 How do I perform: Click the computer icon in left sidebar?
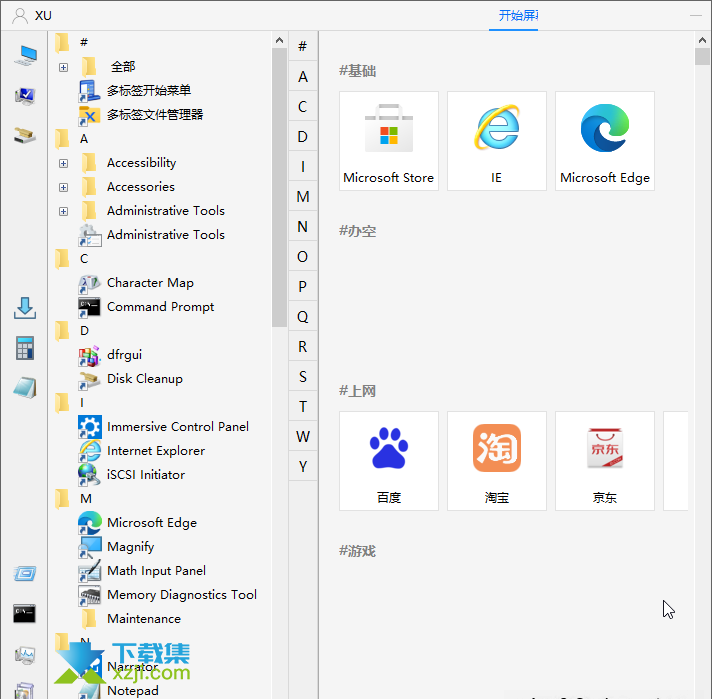point(25,56)
